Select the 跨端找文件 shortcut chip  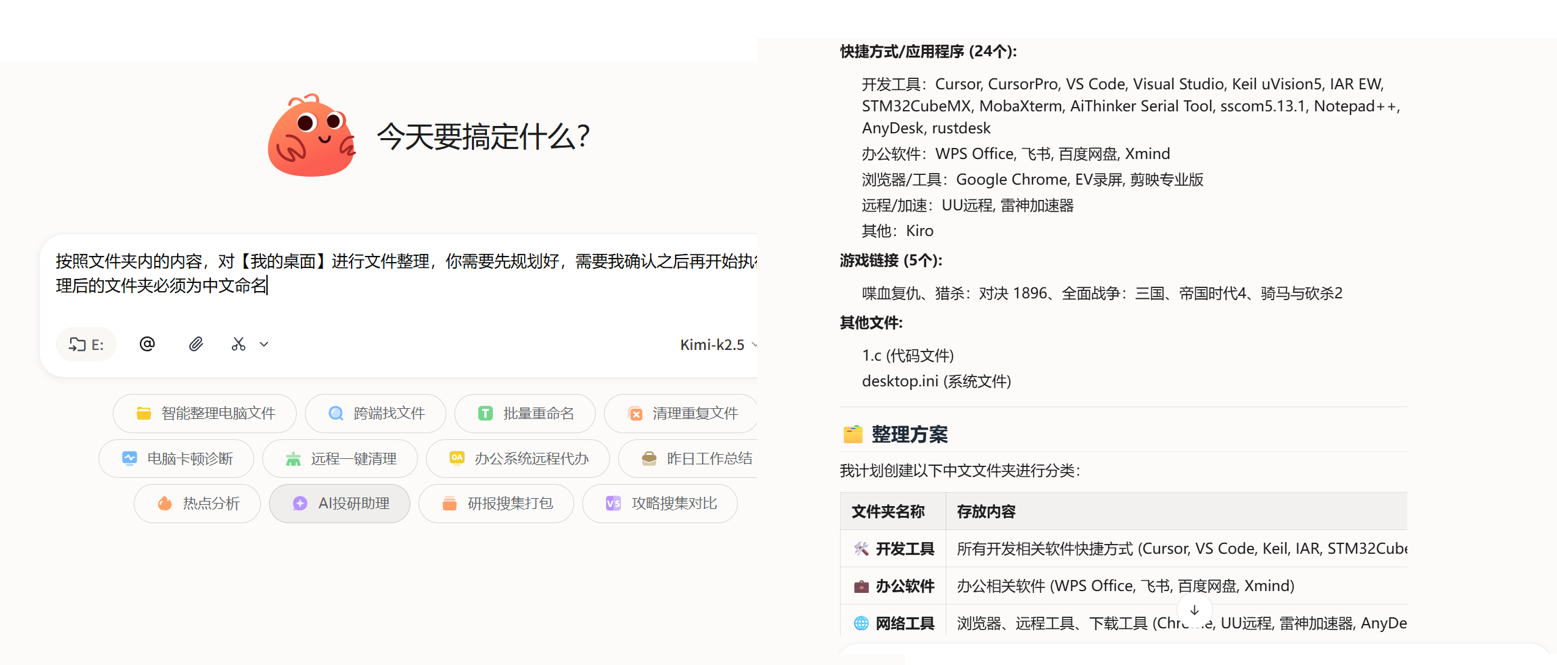[x=375, y=413]
